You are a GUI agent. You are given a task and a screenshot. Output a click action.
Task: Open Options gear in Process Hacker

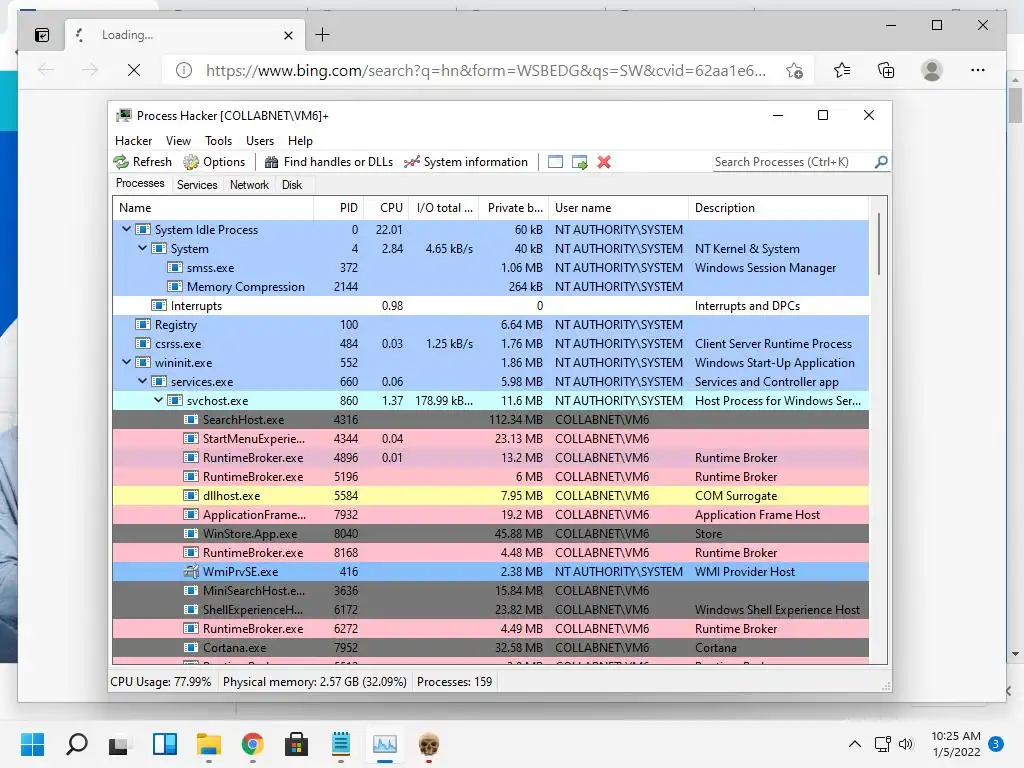tap(191, 162)
